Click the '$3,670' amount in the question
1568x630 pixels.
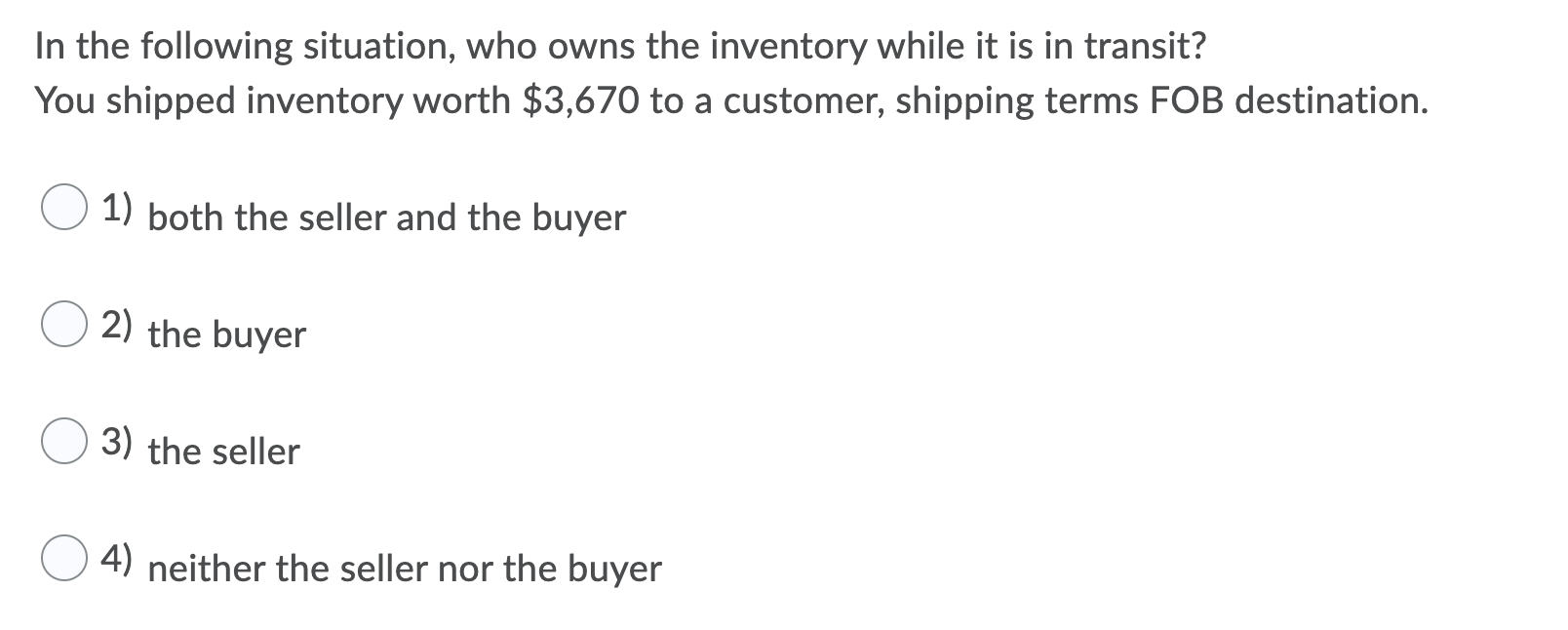click(x=579, y=99)
